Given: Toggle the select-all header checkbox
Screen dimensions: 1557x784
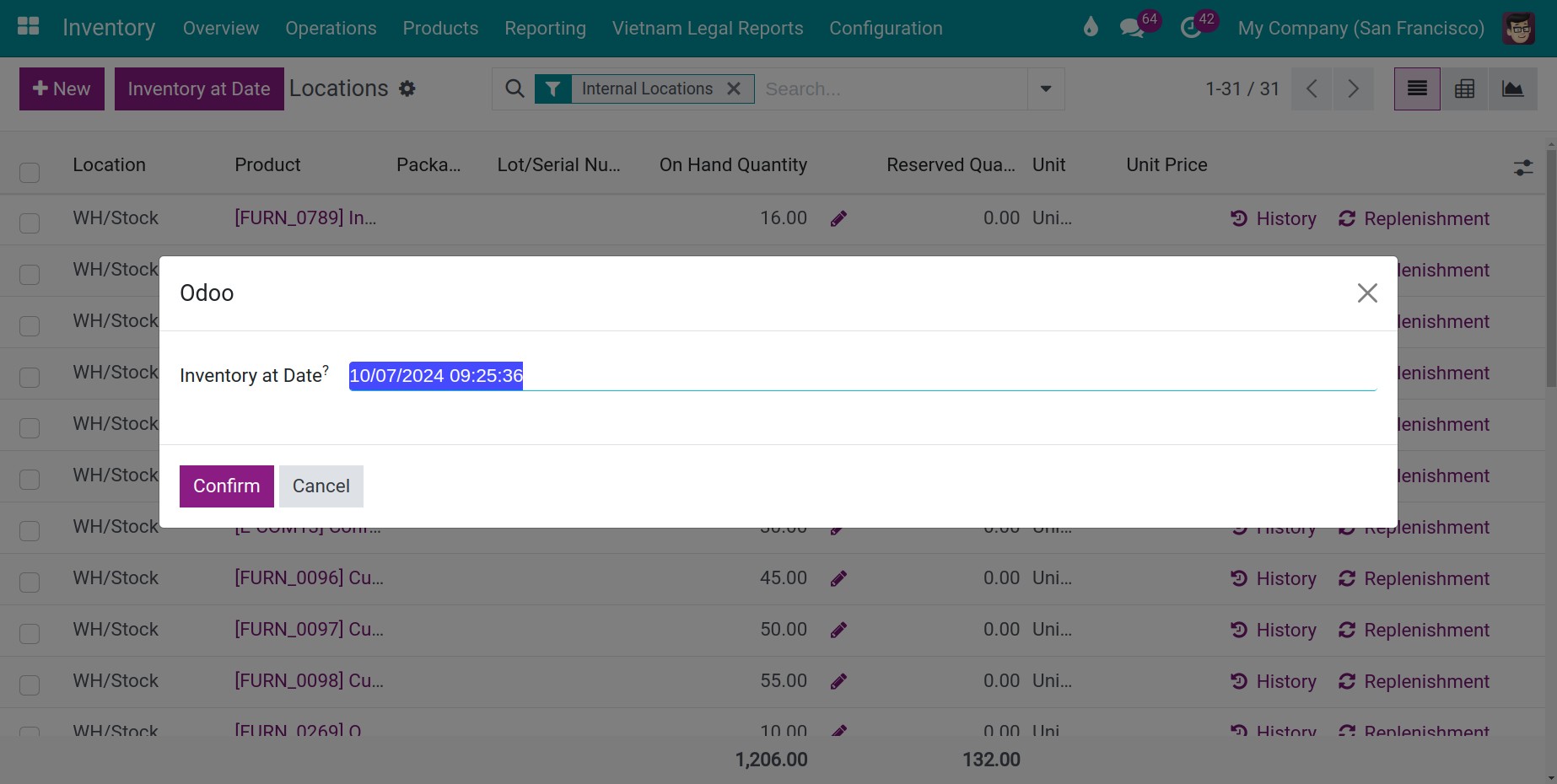Looking at the screenshot, I should tap(30, 172).
